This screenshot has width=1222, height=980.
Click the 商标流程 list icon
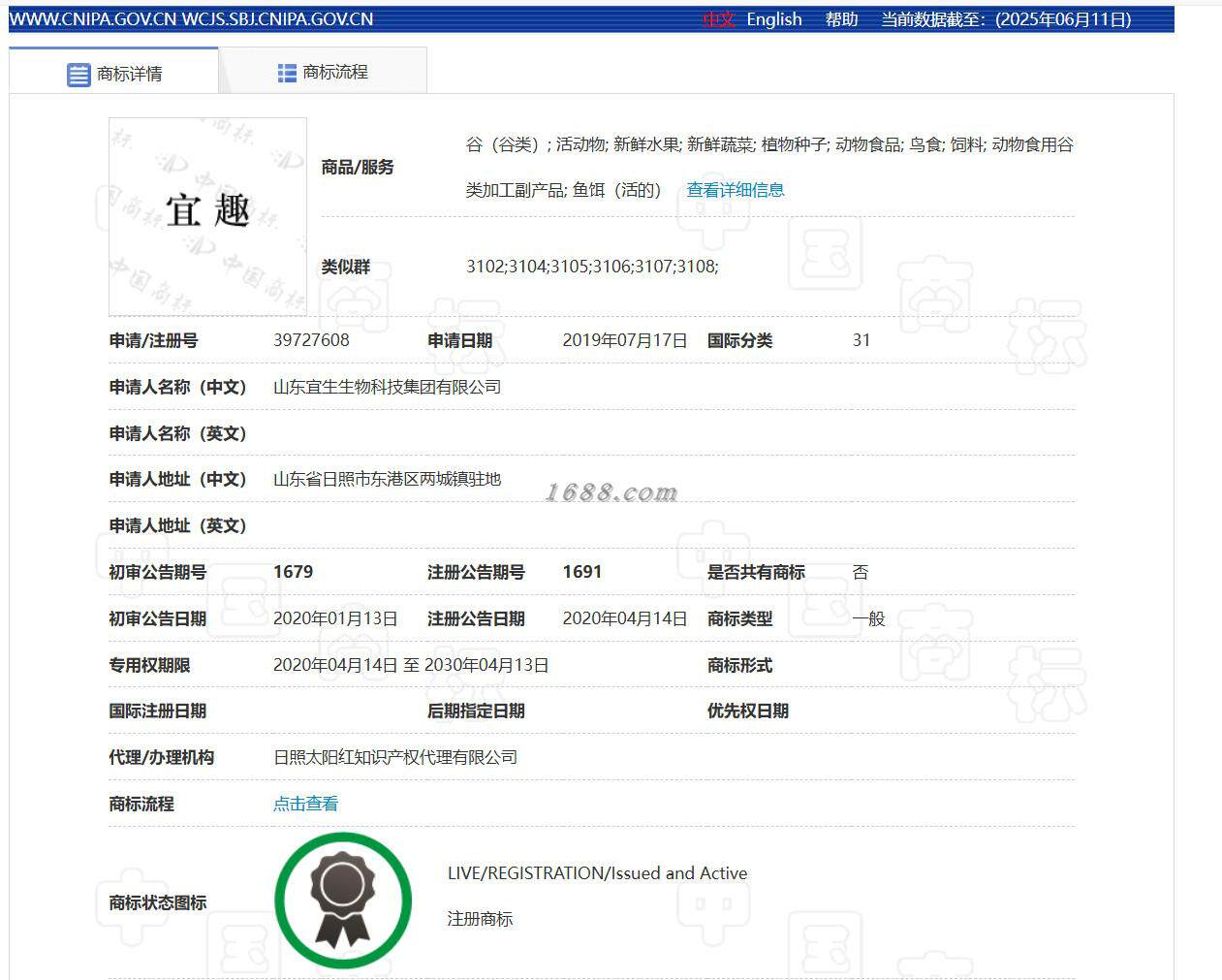[x=287, y=73]
